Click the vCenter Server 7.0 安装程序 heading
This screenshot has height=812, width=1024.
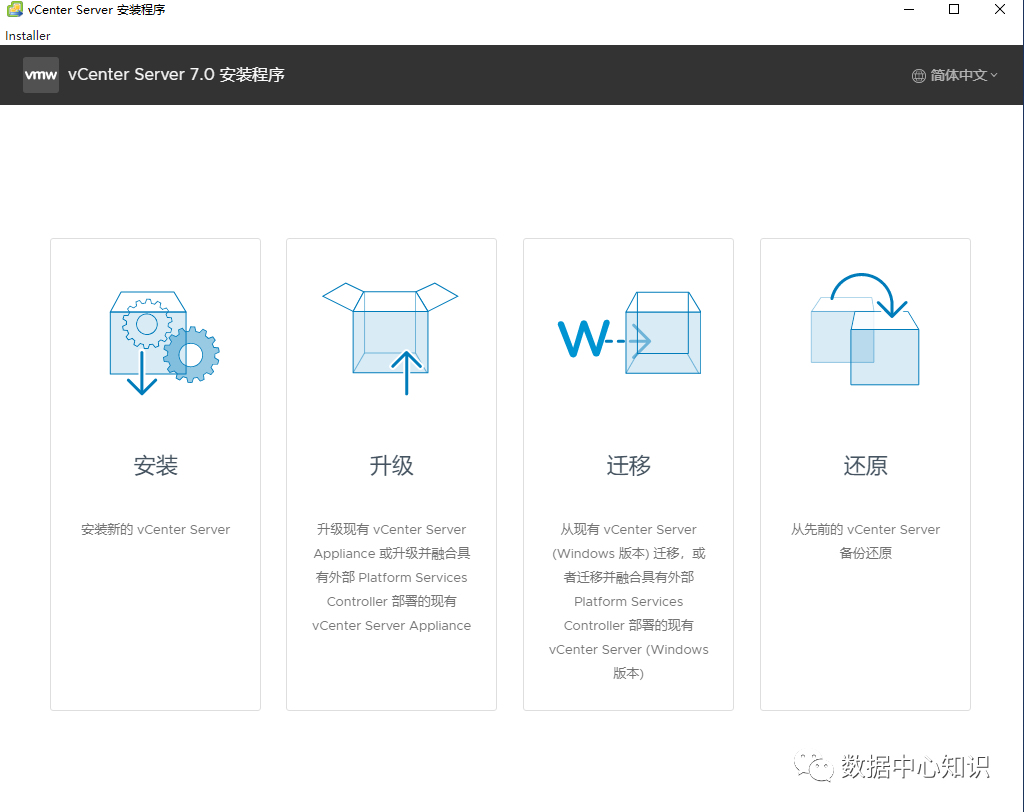click(176, 74)
